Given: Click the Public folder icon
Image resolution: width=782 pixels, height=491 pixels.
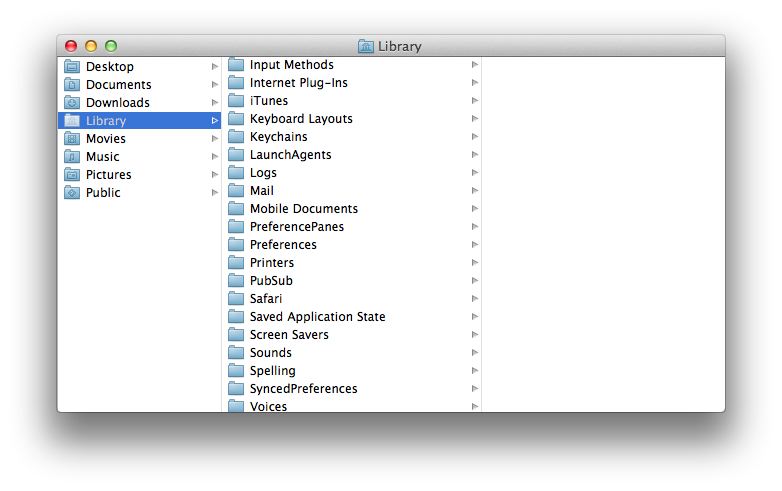Looking at the screenshot, I should tap(72, 193).
